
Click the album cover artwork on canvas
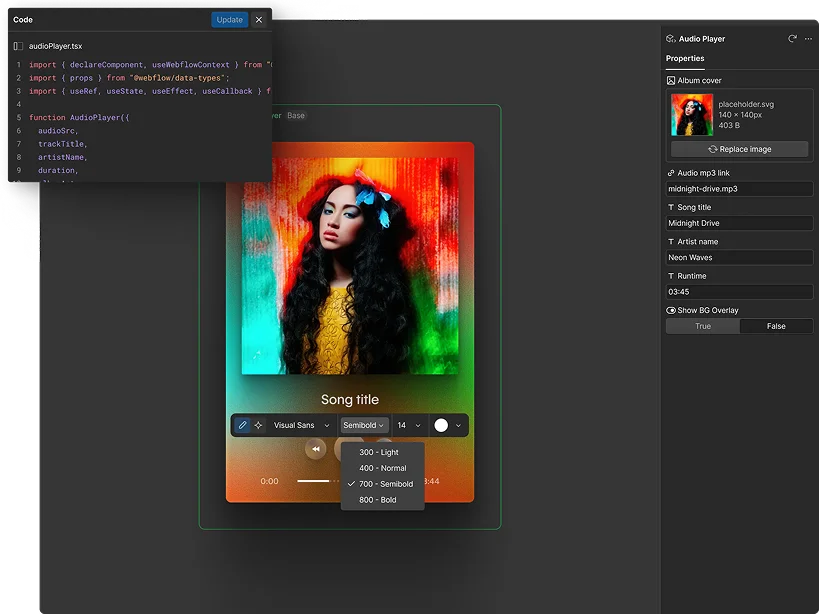(350, 266)
